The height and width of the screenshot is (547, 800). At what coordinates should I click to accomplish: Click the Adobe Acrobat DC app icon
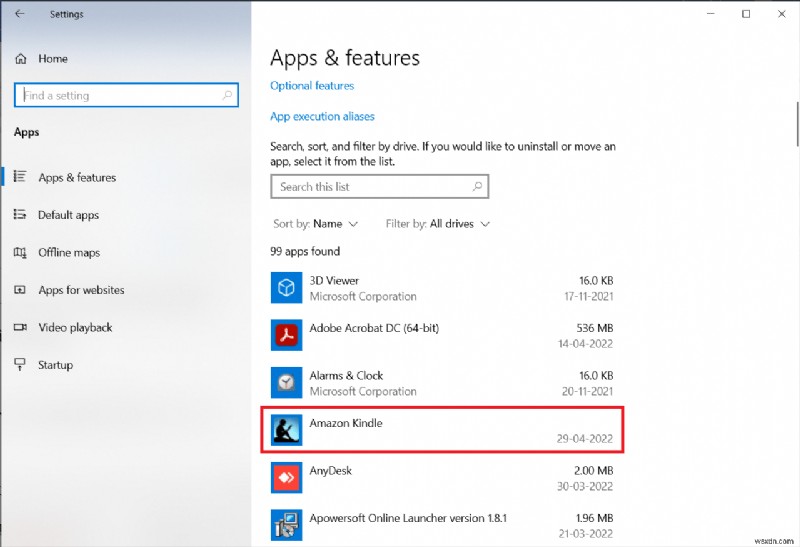[286, 335]
